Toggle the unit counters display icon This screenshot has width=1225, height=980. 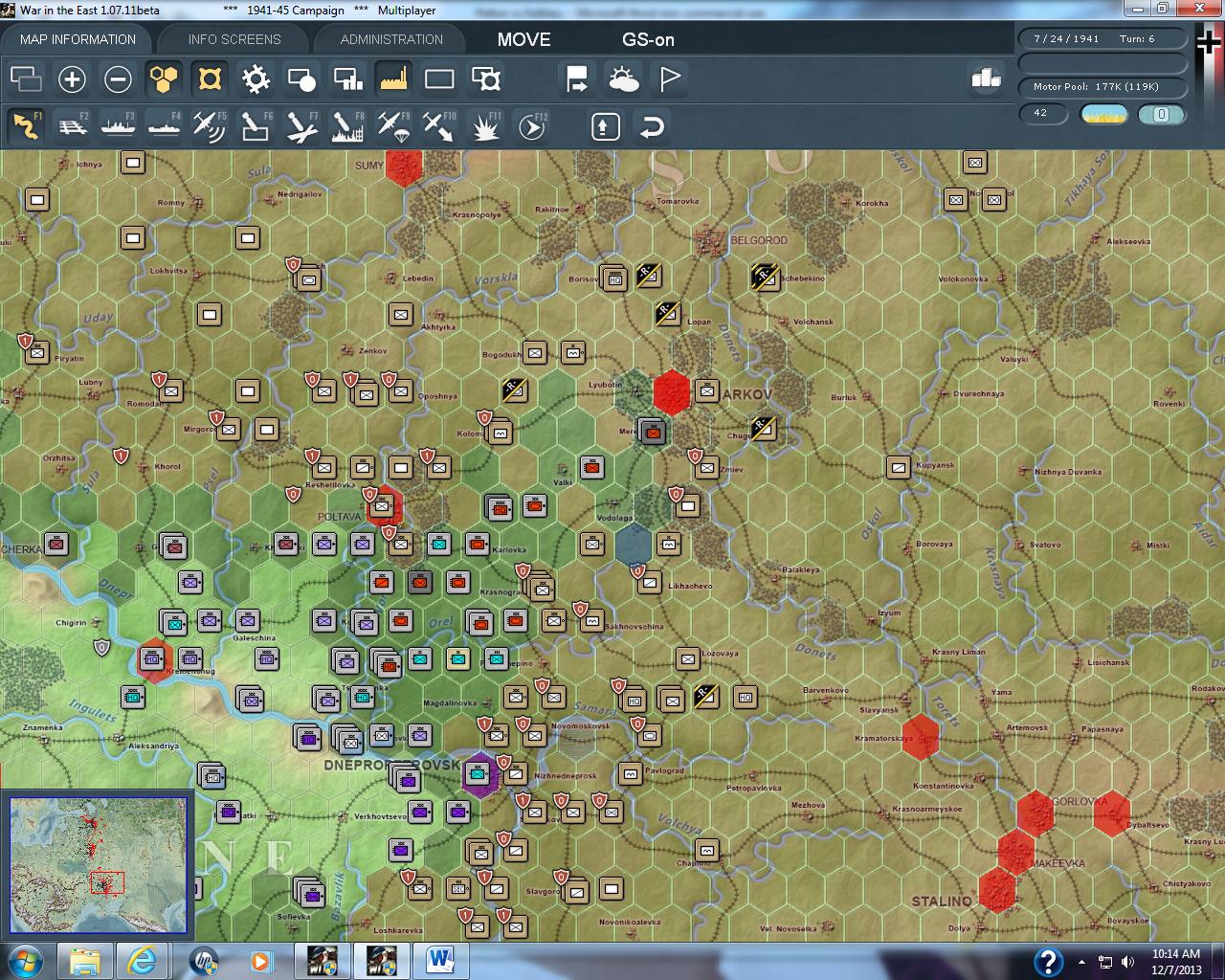26,78
